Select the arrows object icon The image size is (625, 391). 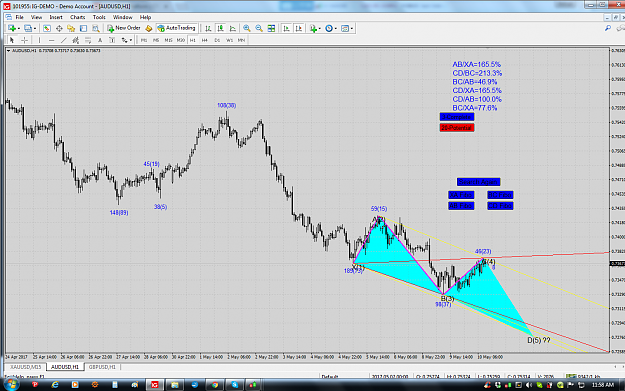point(125,40)
